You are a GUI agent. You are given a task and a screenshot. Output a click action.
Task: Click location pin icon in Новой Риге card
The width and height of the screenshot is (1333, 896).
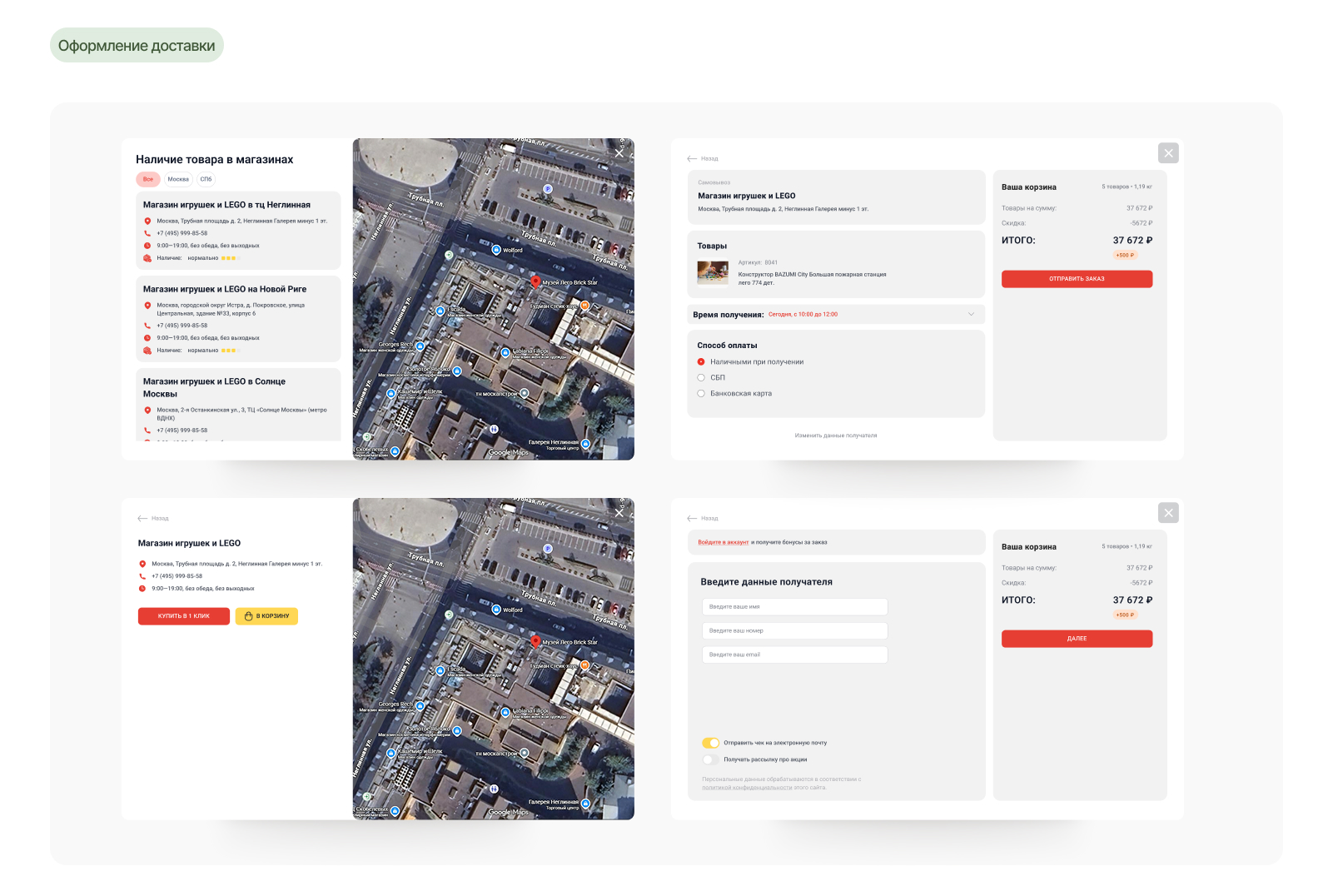pos(147,306)
